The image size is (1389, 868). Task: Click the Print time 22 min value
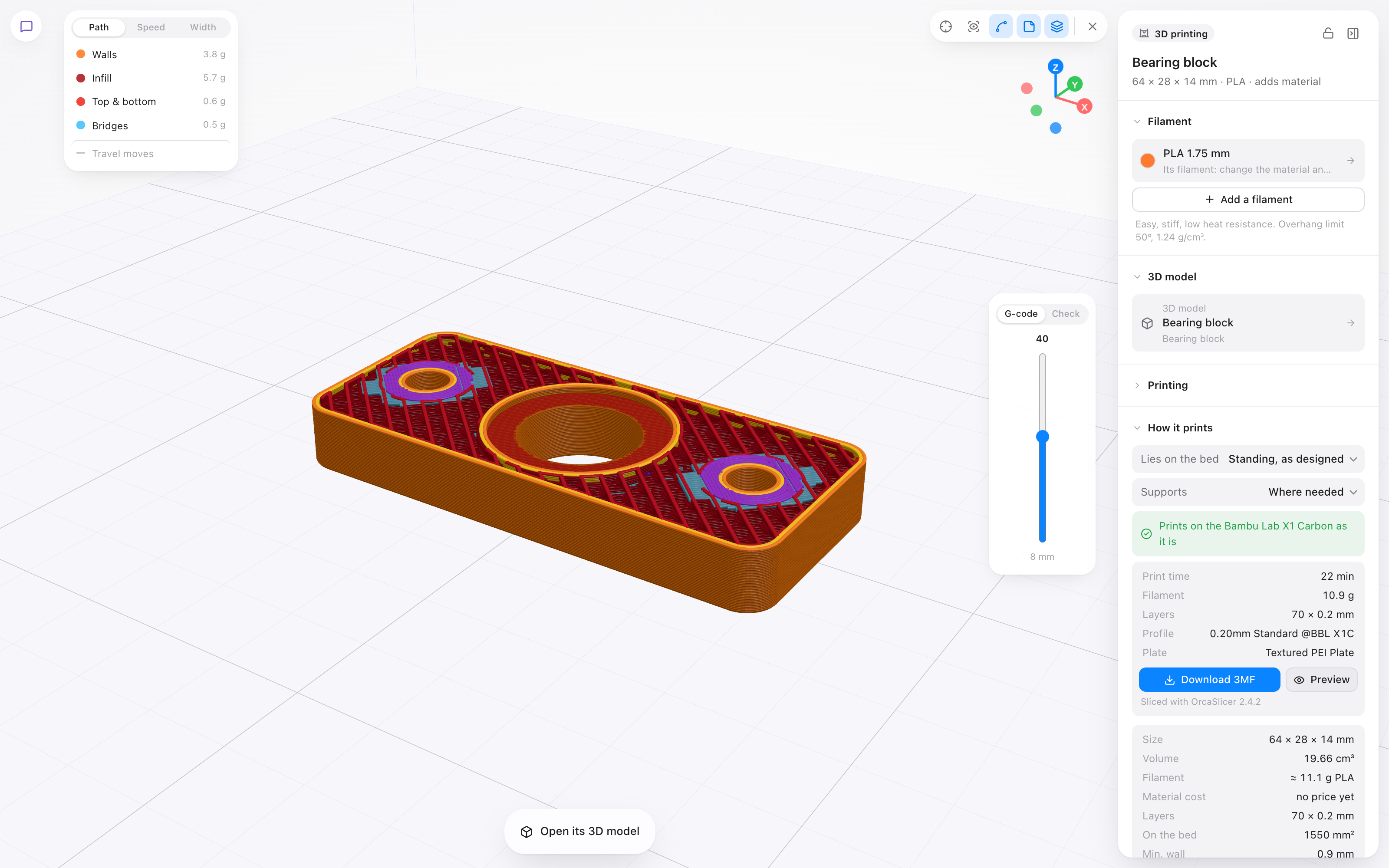(x=1337, y=576)
